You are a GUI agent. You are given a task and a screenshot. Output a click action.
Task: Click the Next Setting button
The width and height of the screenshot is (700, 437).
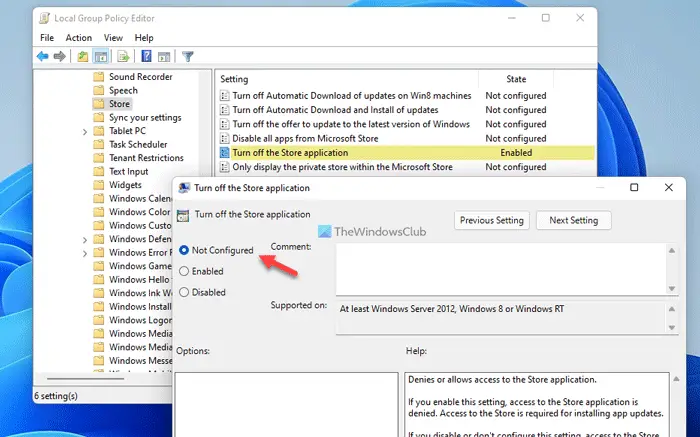coord(574,221)
